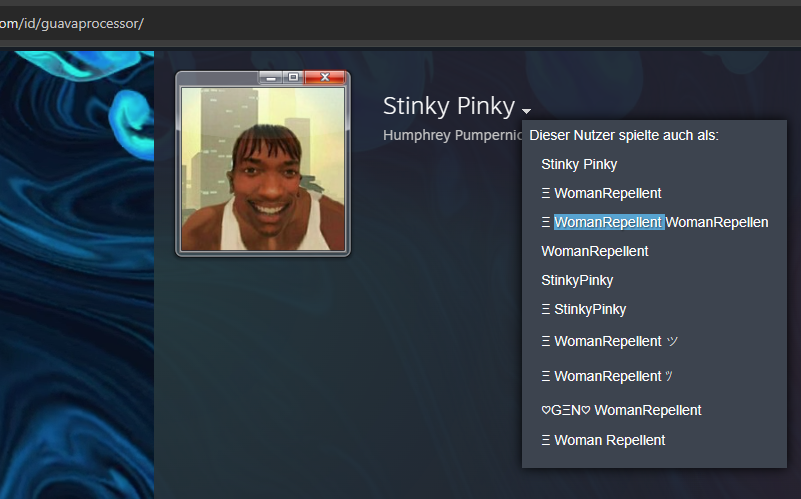Select 'Ξ Woman Repellent' alias with space

pyautogui.click(x=603, y=440)
